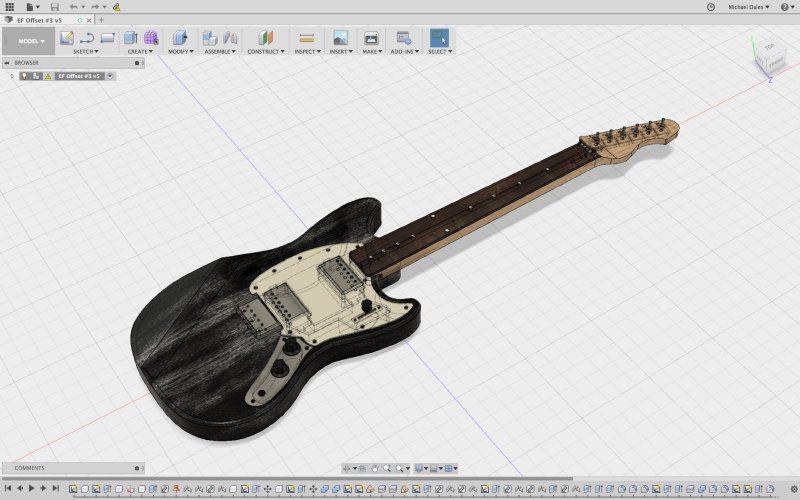The image size is (800, 500).
Task: Click the BROWSER panel options dot
Action: click(x=137, y=63)
